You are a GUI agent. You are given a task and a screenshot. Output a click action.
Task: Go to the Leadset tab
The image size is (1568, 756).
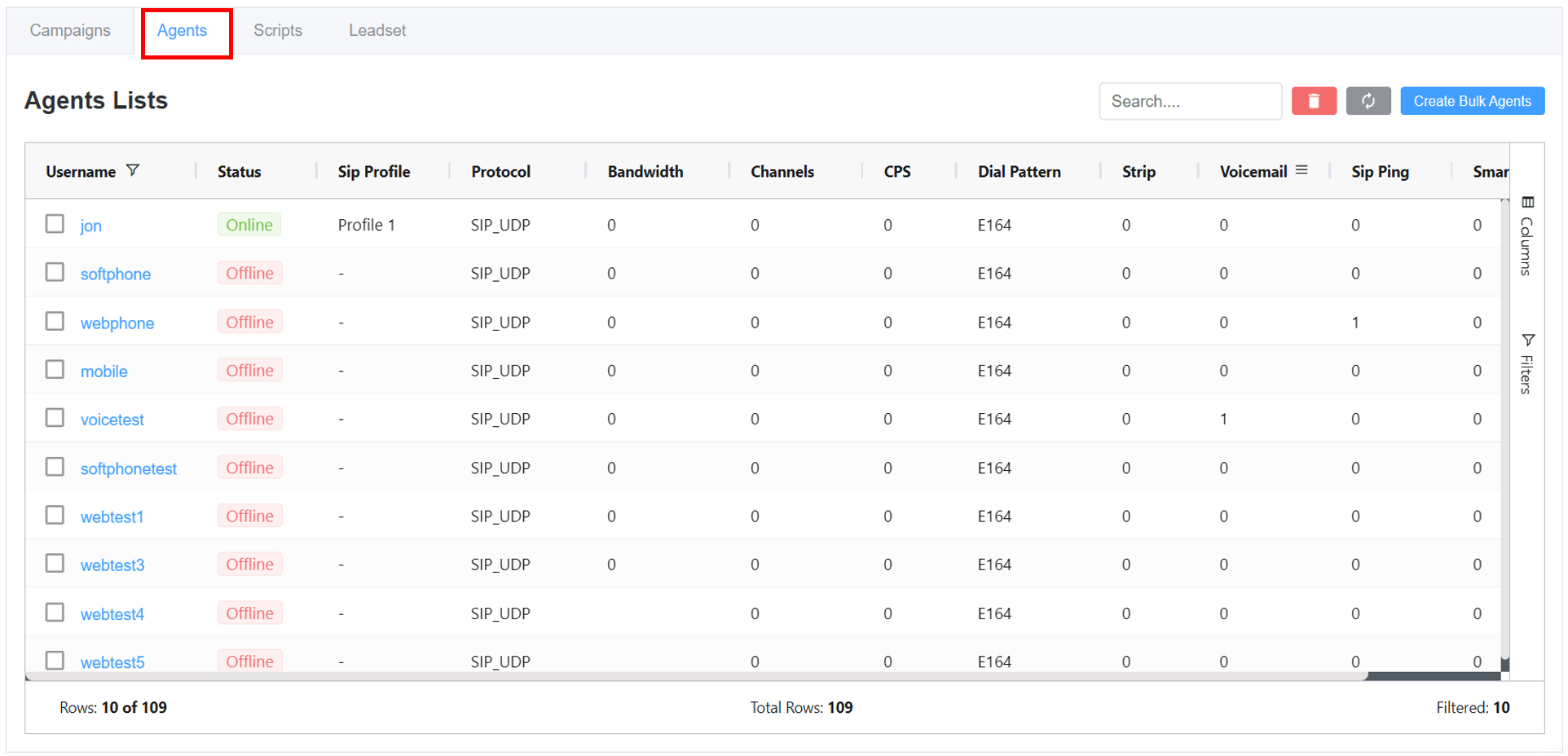coord(377,31)
